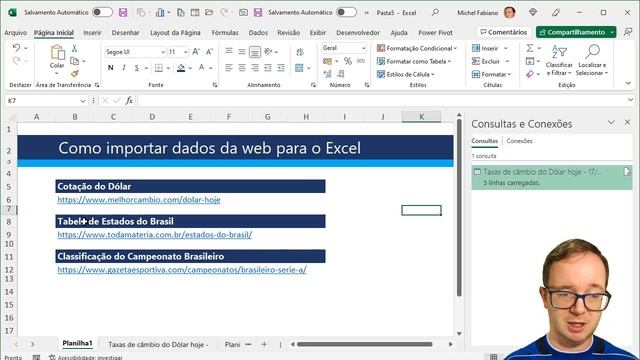The image size is (640, 360).
Task: Add a new sheet with plus button
Action: [264, 344]
